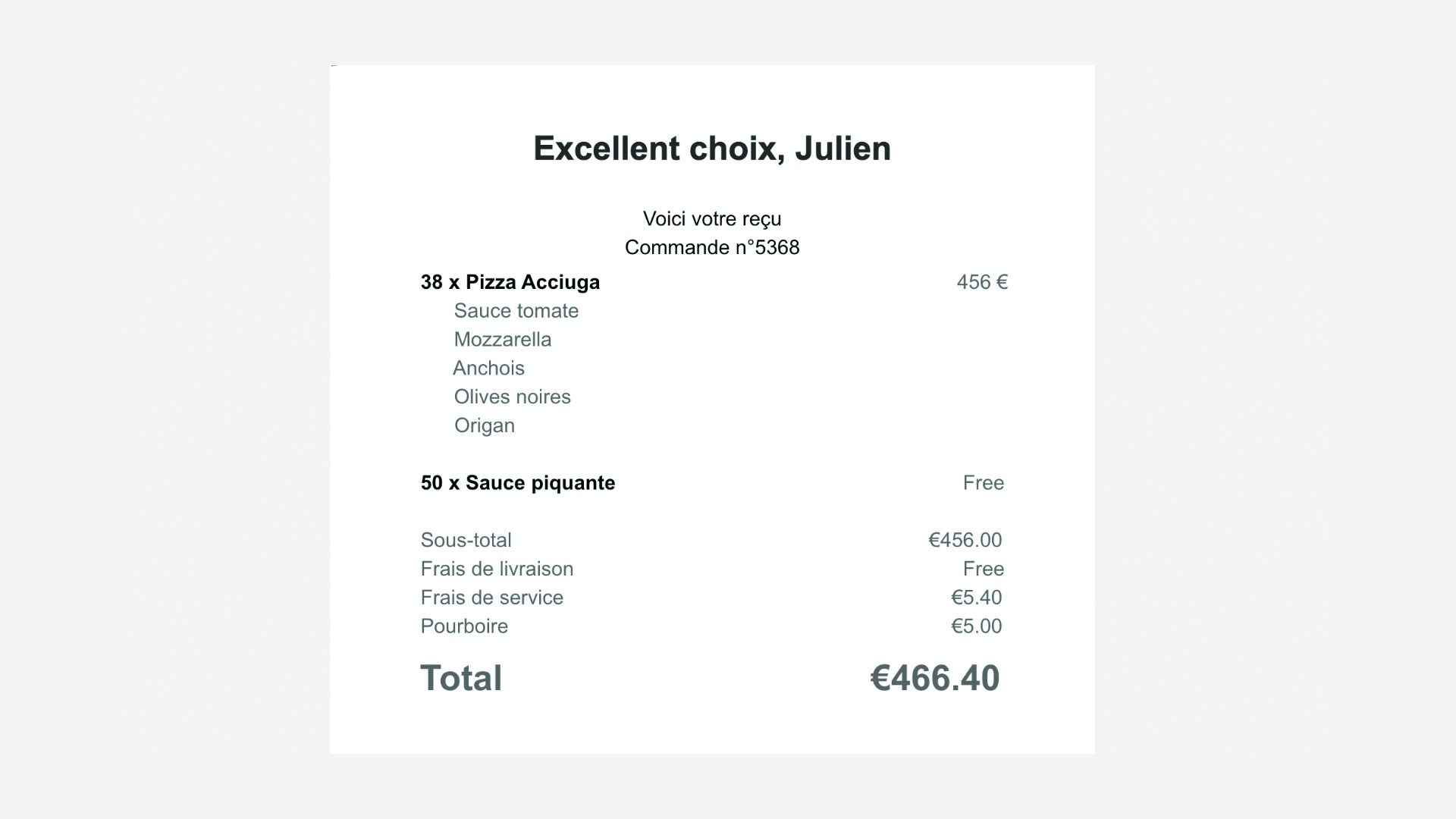Click the heading "Excellent choix, Julien"

pyautogui.click(x=712, y=149)
